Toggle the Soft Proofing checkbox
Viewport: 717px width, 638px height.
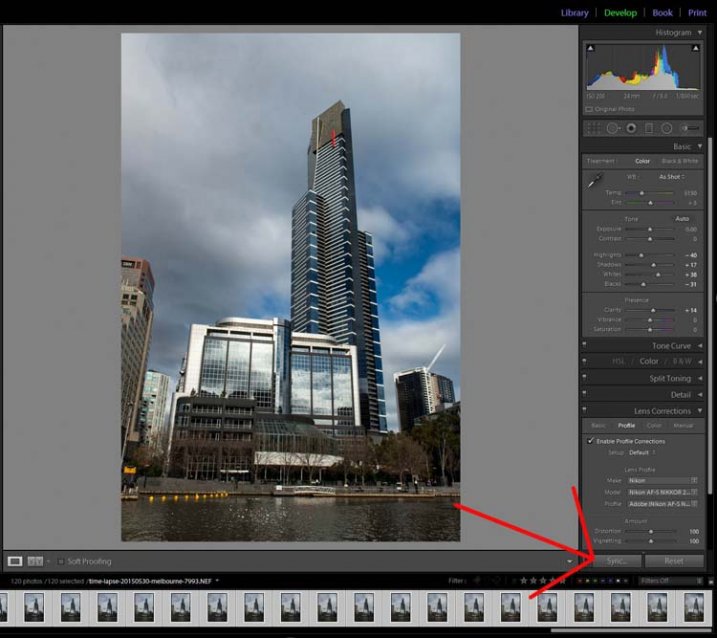point(60,561)
